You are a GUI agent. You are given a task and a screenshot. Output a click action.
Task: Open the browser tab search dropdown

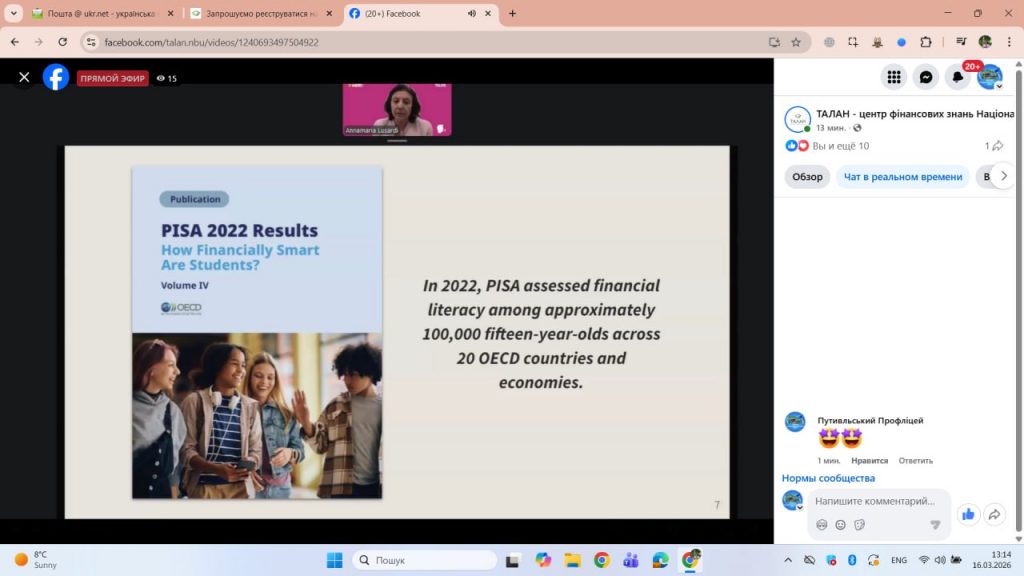tap(14, 14)
